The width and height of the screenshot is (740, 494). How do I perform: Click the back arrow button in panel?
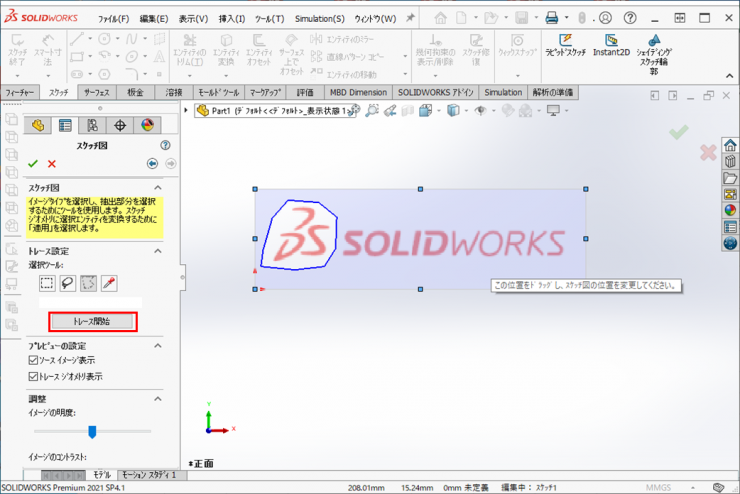click(x=152, y=164)
